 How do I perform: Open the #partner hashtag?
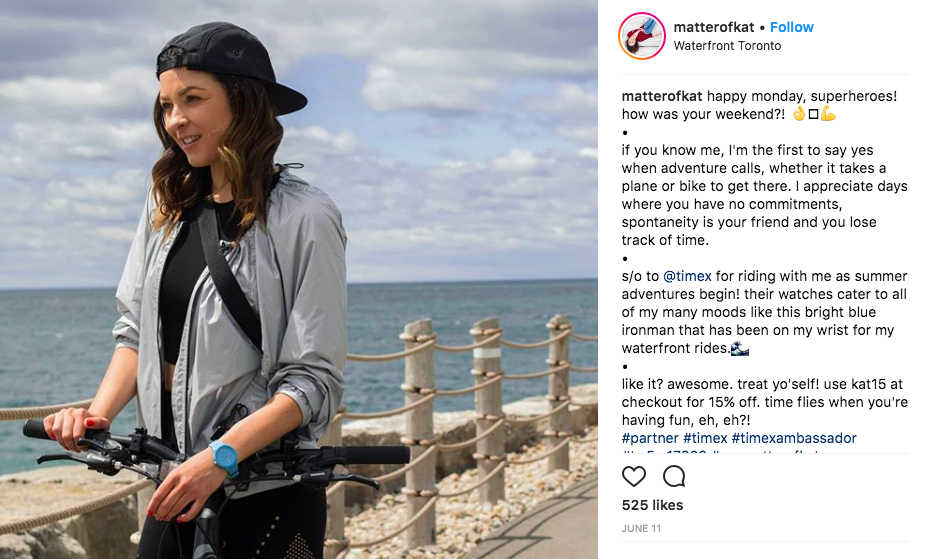650,438
